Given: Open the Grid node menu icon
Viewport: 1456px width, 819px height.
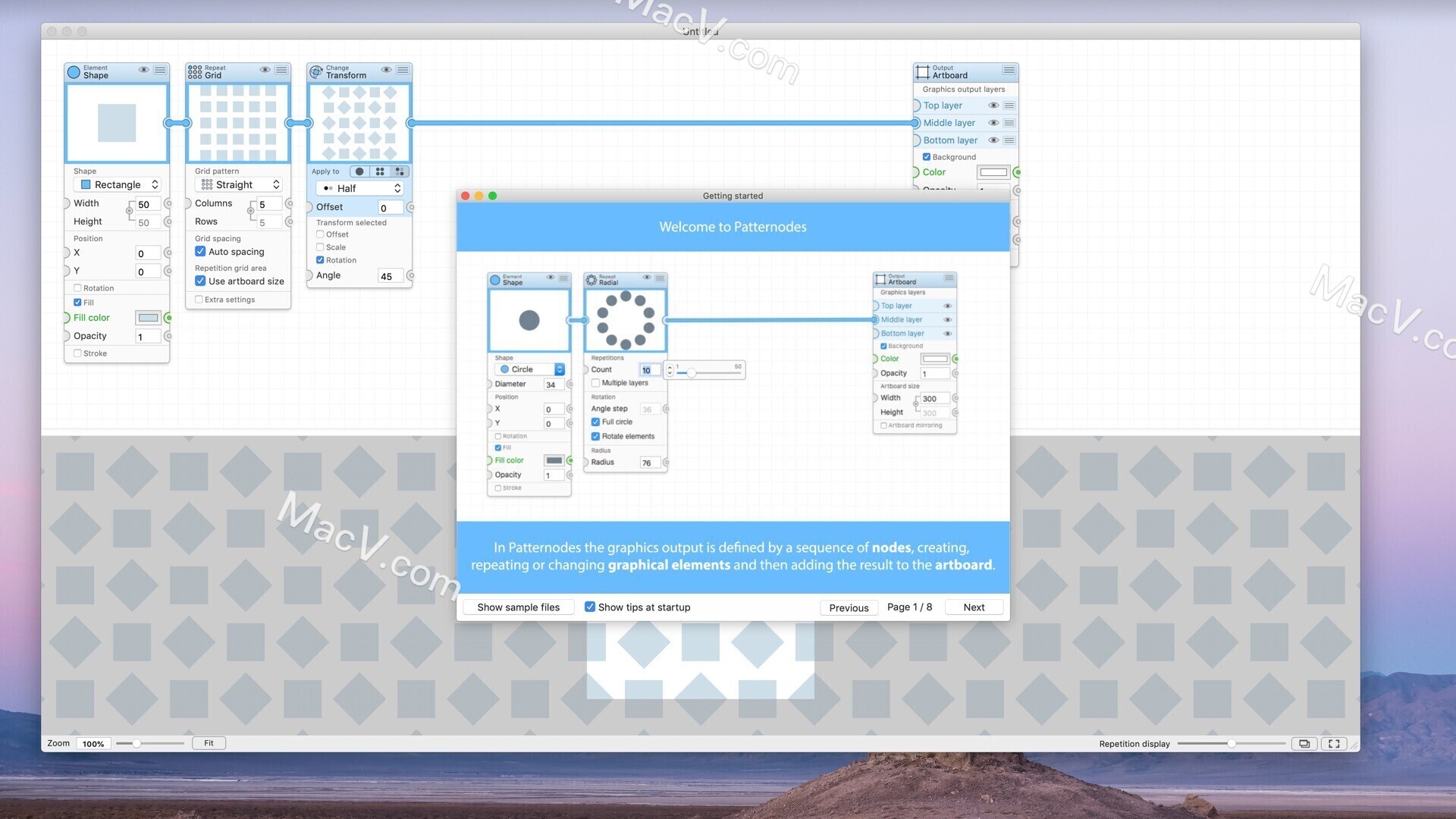Looking at the screenshot, I should (281, 70).
